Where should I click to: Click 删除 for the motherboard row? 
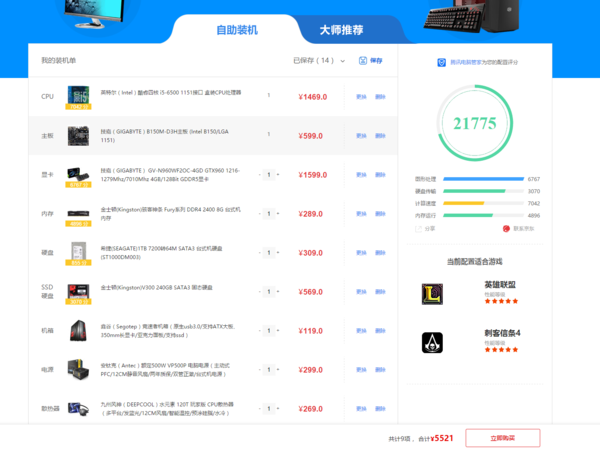(x=379, y=136)
